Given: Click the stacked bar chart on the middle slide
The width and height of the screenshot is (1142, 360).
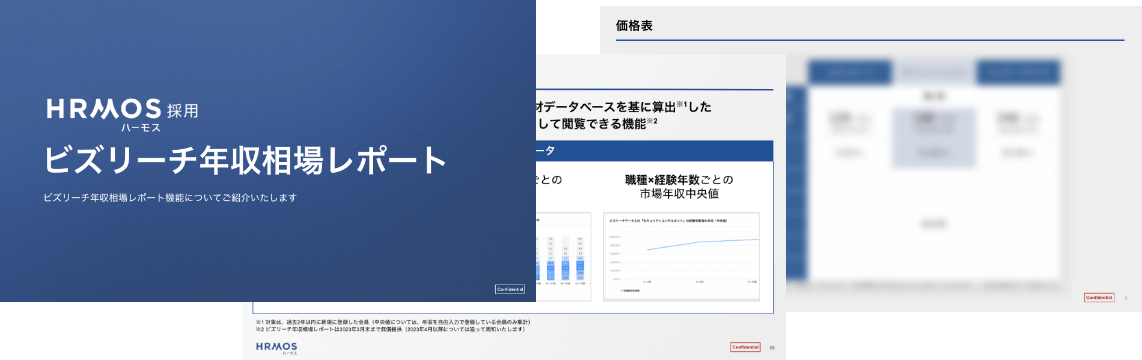Looking at the screenshot, I should [x=564, y=257].
